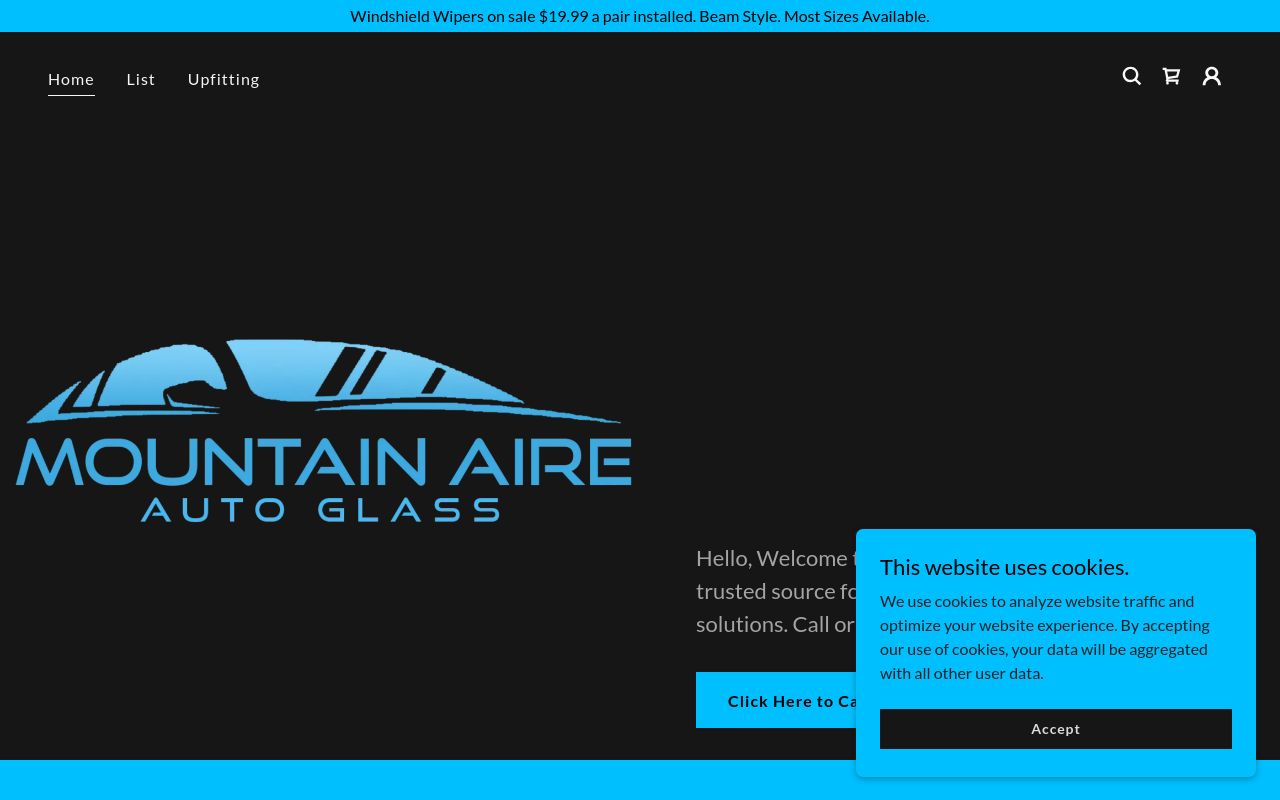
Task: Click the 'Click Here to Call' button
Action: click(x=776, y=700)
